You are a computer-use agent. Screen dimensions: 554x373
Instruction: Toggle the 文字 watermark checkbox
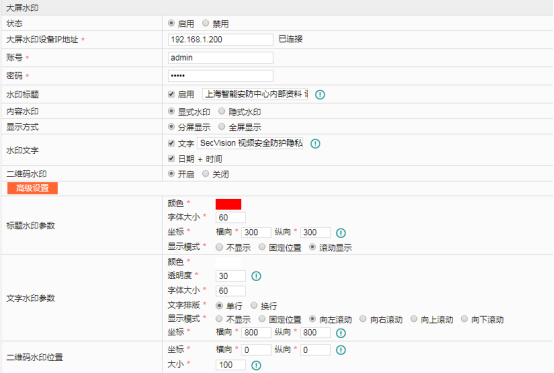171,143
